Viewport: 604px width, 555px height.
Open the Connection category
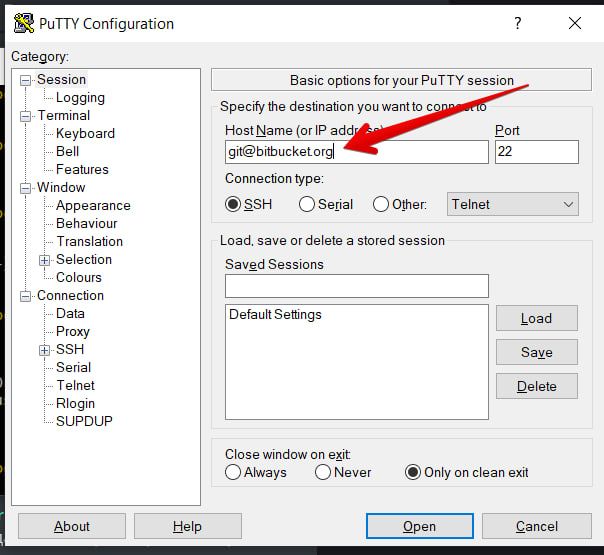[70, 295]
